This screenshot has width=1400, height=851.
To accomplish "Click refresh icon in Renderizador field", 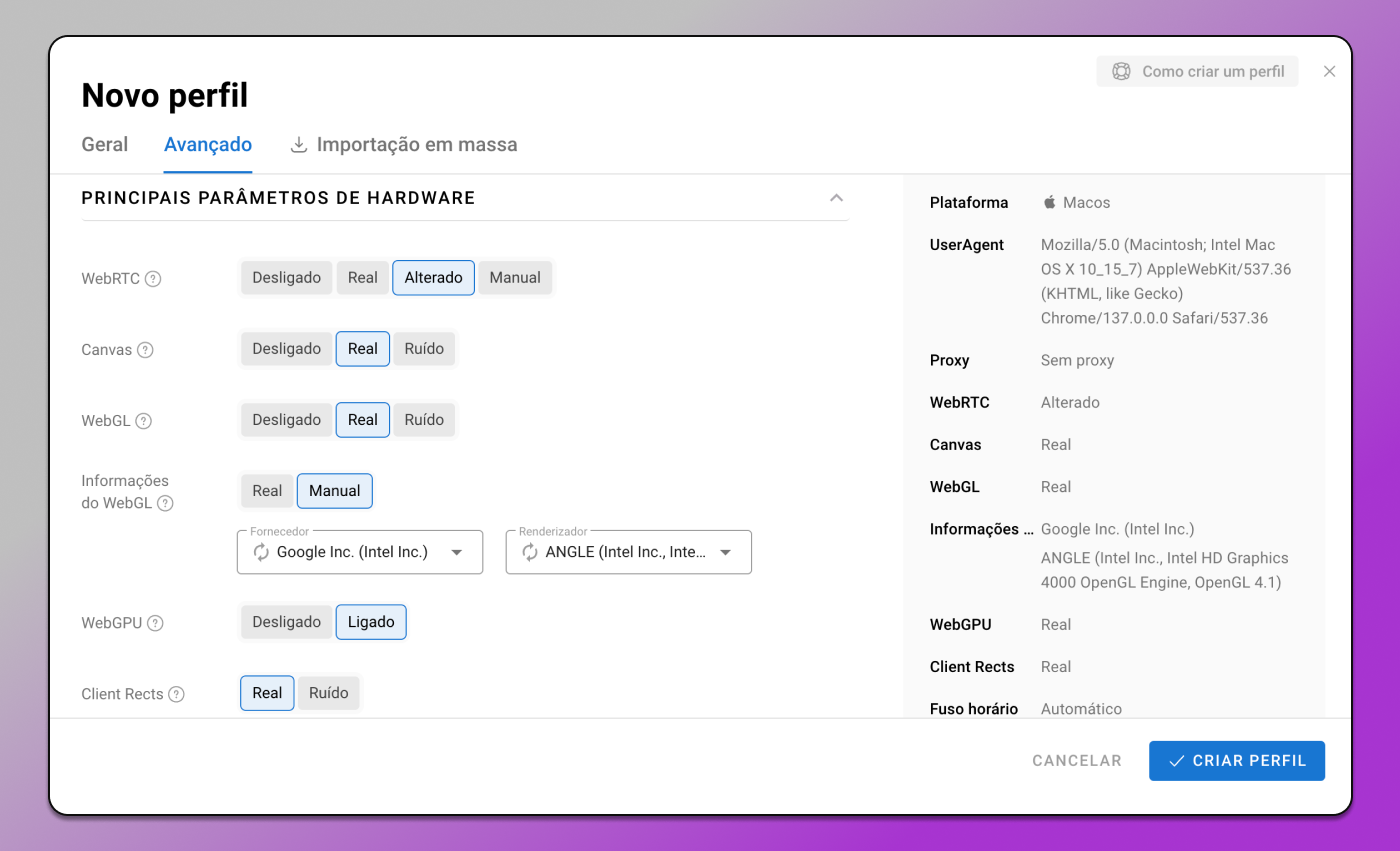I will click(x=530, y=552).
